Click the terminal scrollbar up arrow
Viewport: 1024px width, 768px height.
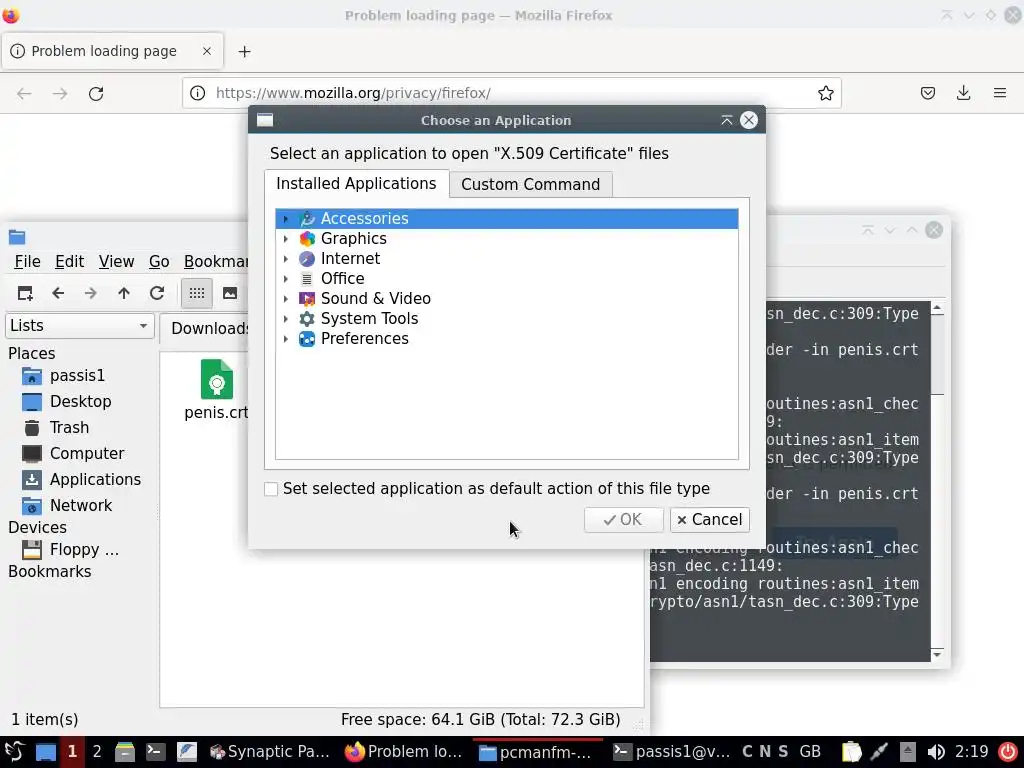click(x=937, y=308)
